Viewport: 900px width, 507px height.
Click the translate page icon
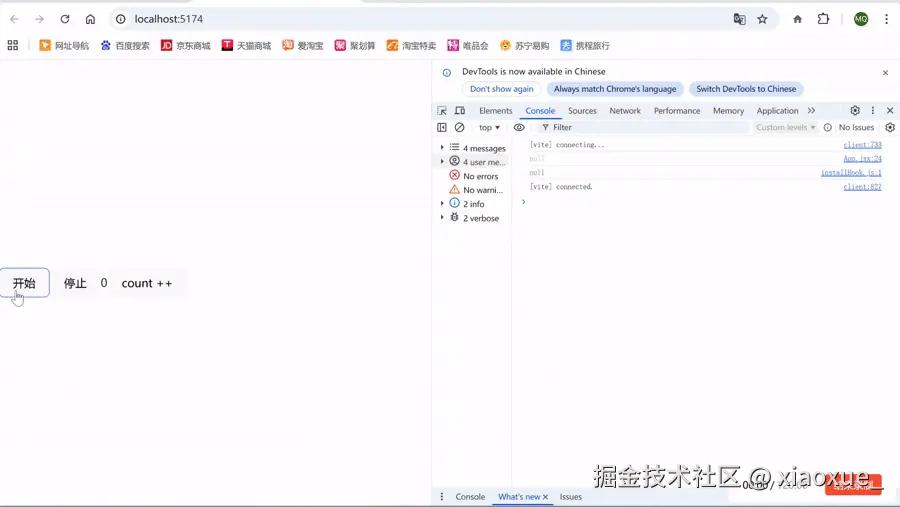[x=739, y=19]
